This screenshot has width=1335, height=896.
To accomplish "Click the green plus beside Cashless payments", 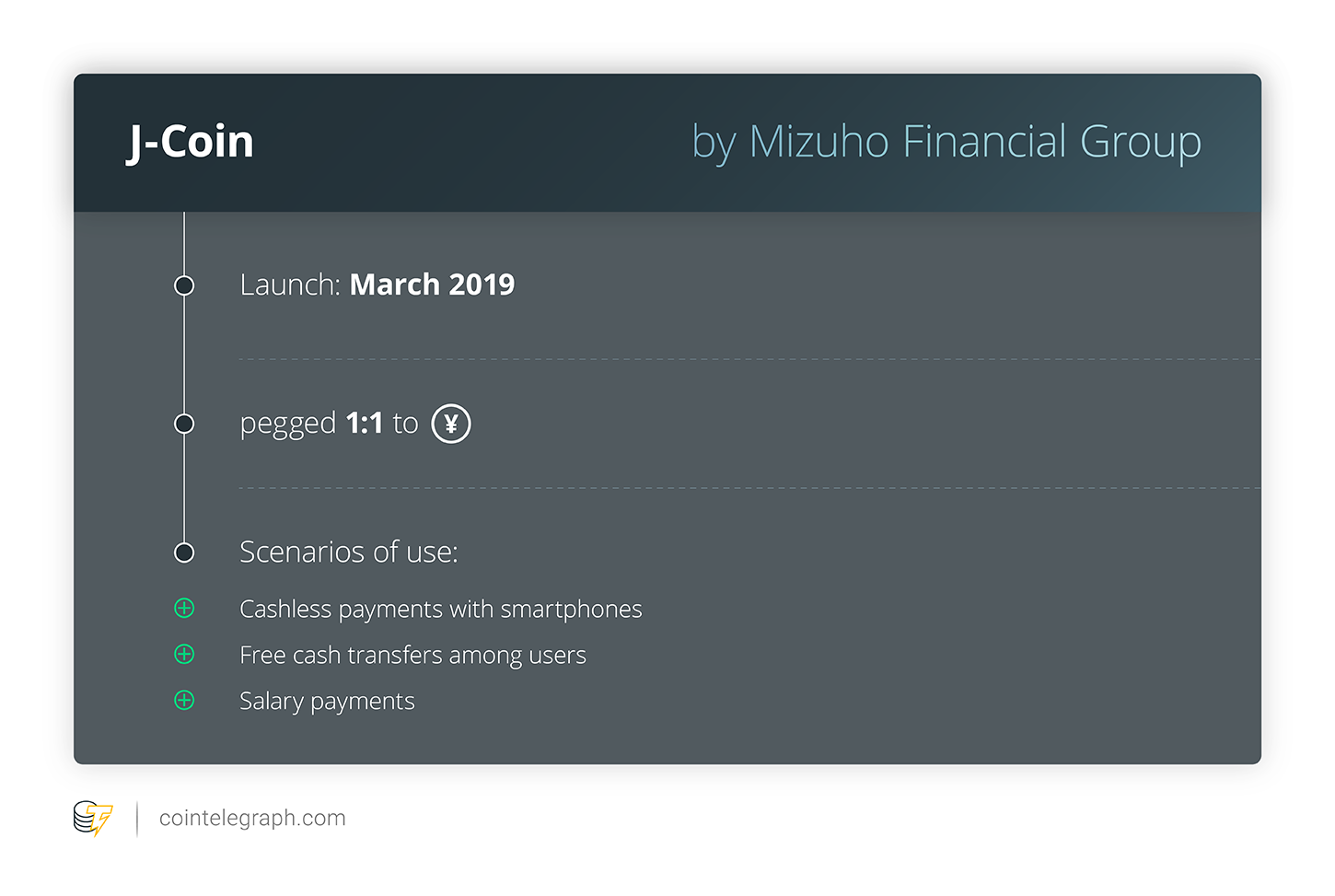I will [184, 608].
